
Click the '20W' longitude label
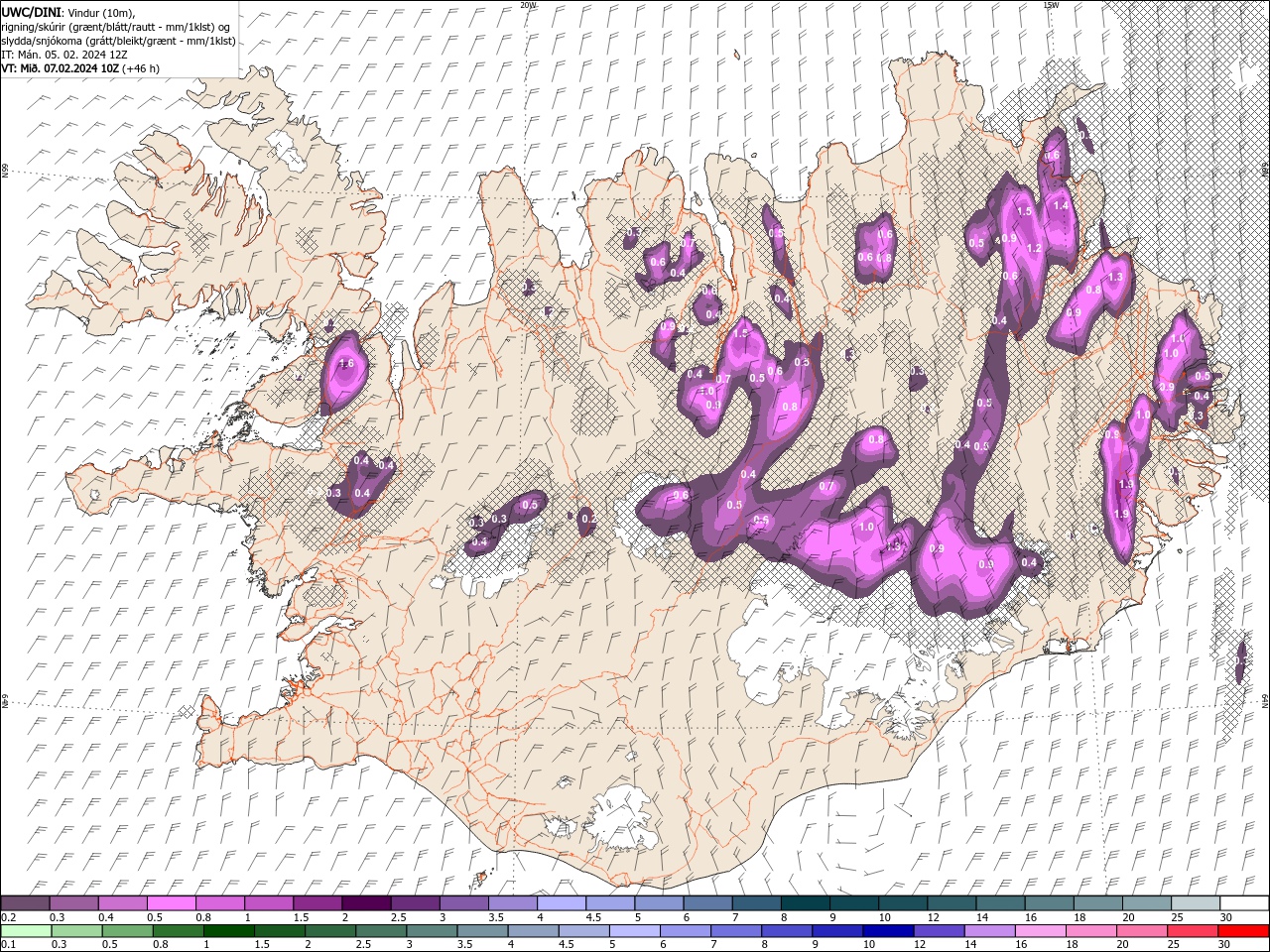(528, 5)
